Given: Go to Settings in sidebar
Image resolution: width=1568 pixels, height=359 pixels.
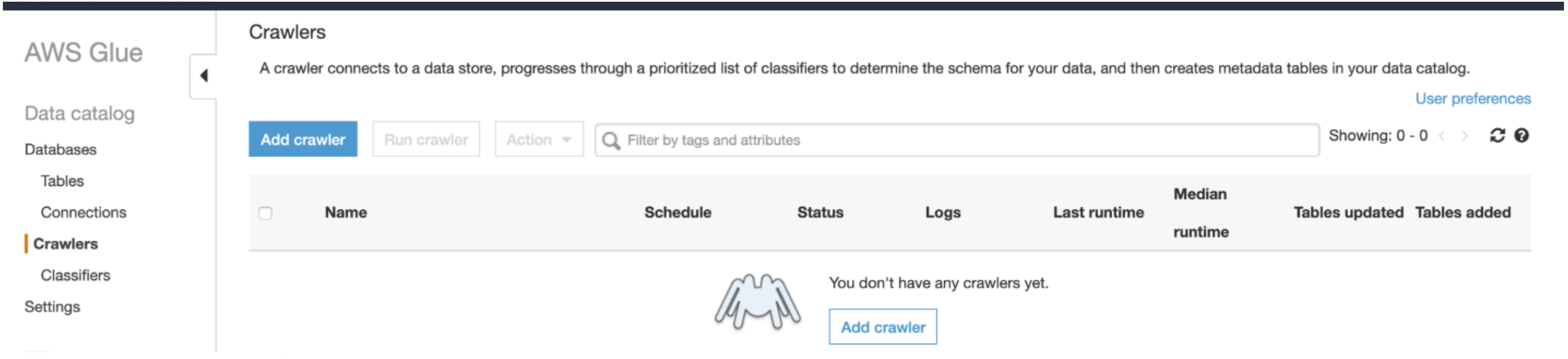Looking at the screenshot, I should [x=52, y=307].
